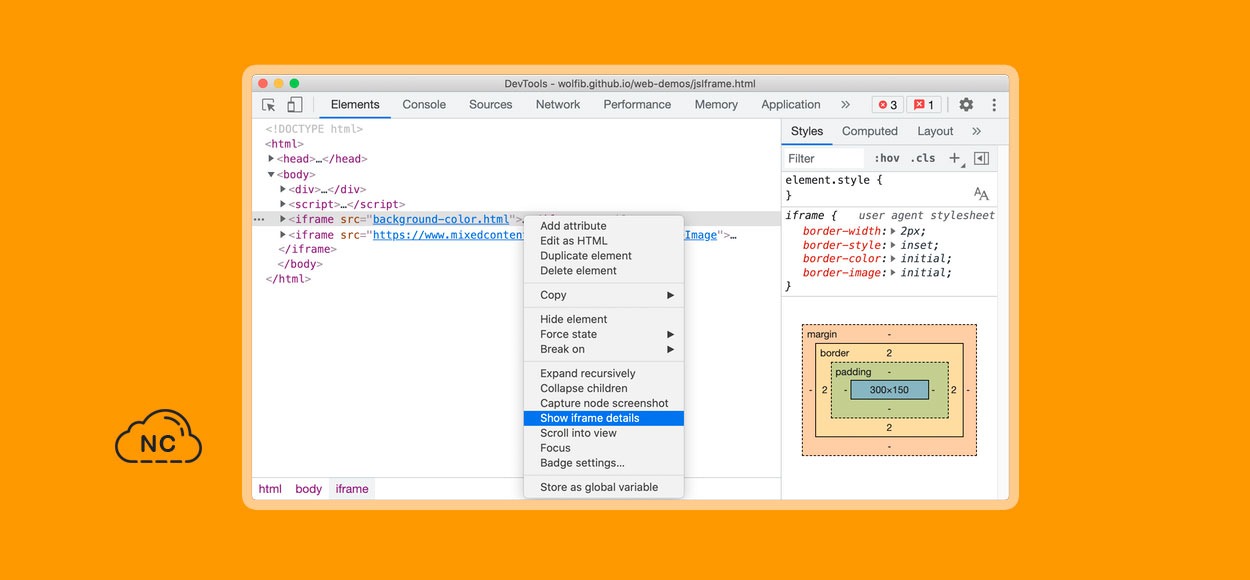
Task: Open the Break on submenu
Action: click(x=604, y=349)
